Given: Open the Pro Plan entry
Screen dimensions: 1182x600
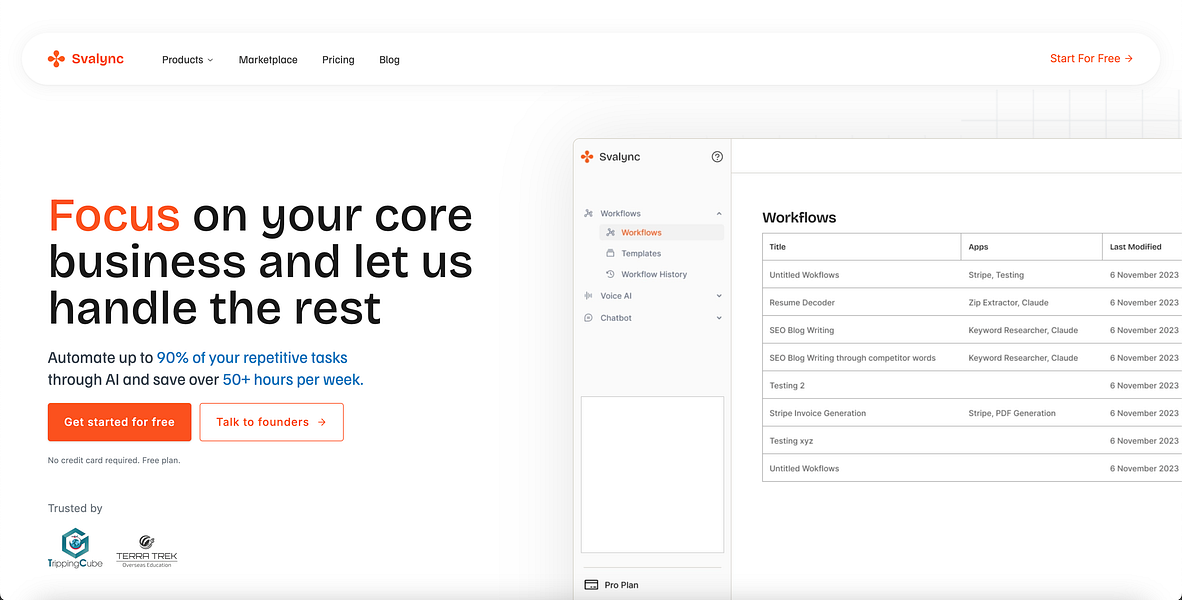Looking at the screenshot, I should 611,585.
